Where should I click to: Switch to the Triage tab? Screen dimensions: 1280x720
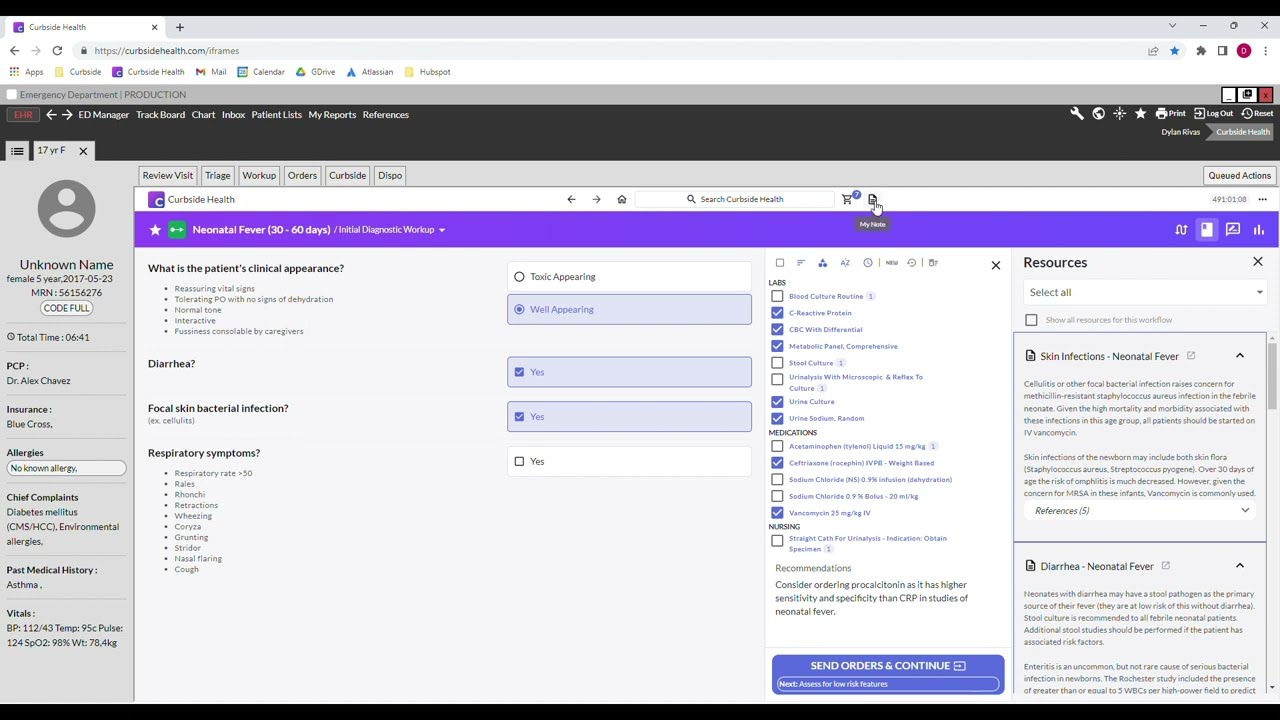(218, 176)
